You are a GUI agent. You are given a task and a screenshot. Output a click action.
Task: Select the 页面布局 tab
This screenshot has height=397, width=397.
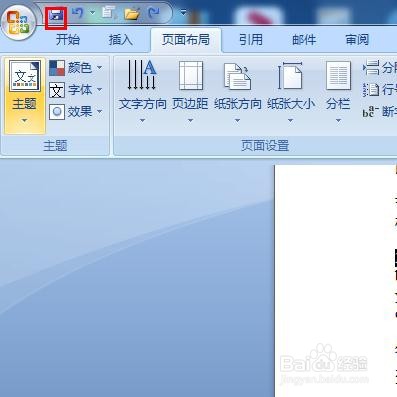[186, 40]
